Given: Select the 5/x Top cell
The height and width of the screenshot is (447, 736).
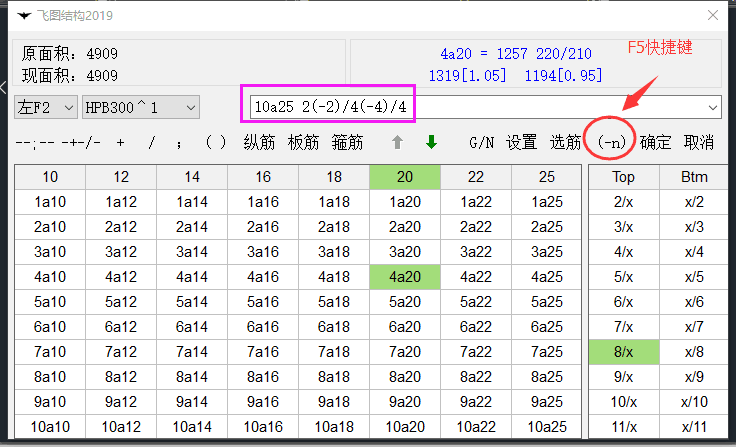Looking at the screenshot, I should click(x=624, y=277).
